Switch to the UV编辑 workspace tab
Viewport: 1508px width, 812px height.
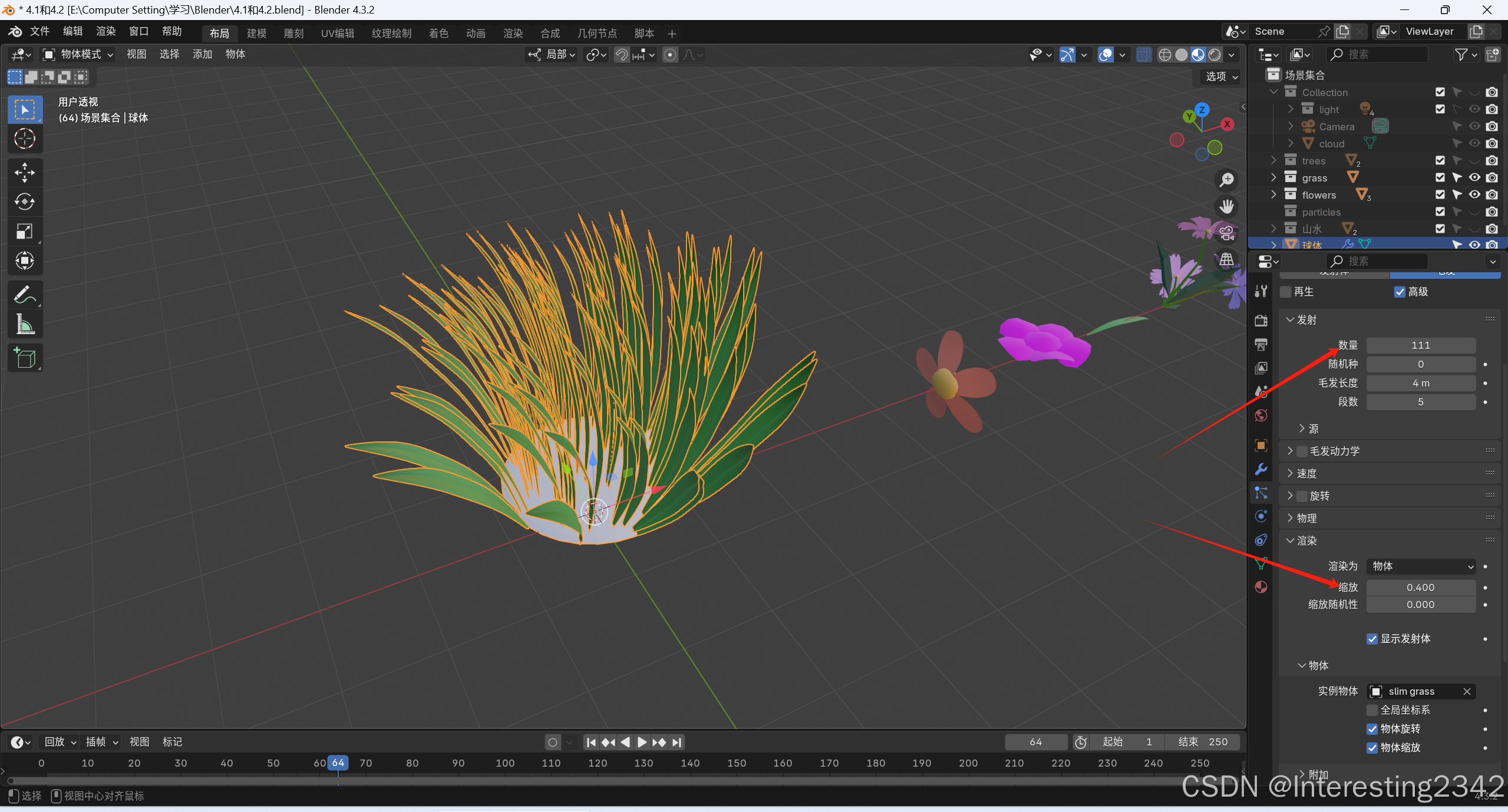click(337, 34)
